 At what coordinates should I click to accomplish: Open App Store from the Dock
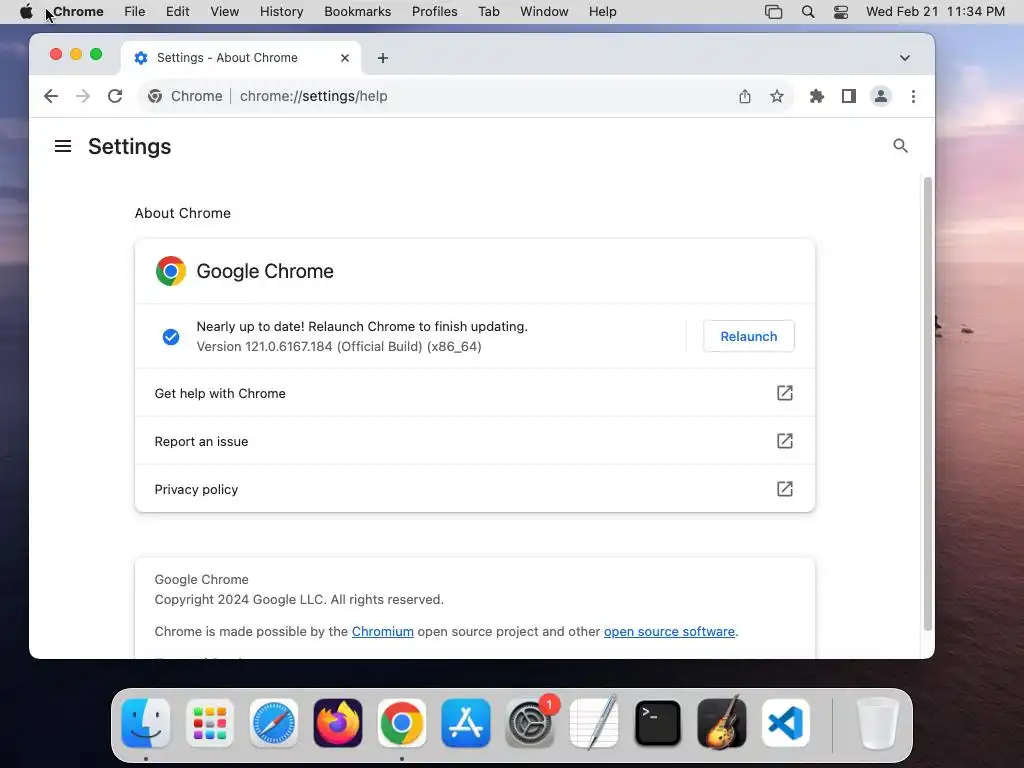(466, 723)
